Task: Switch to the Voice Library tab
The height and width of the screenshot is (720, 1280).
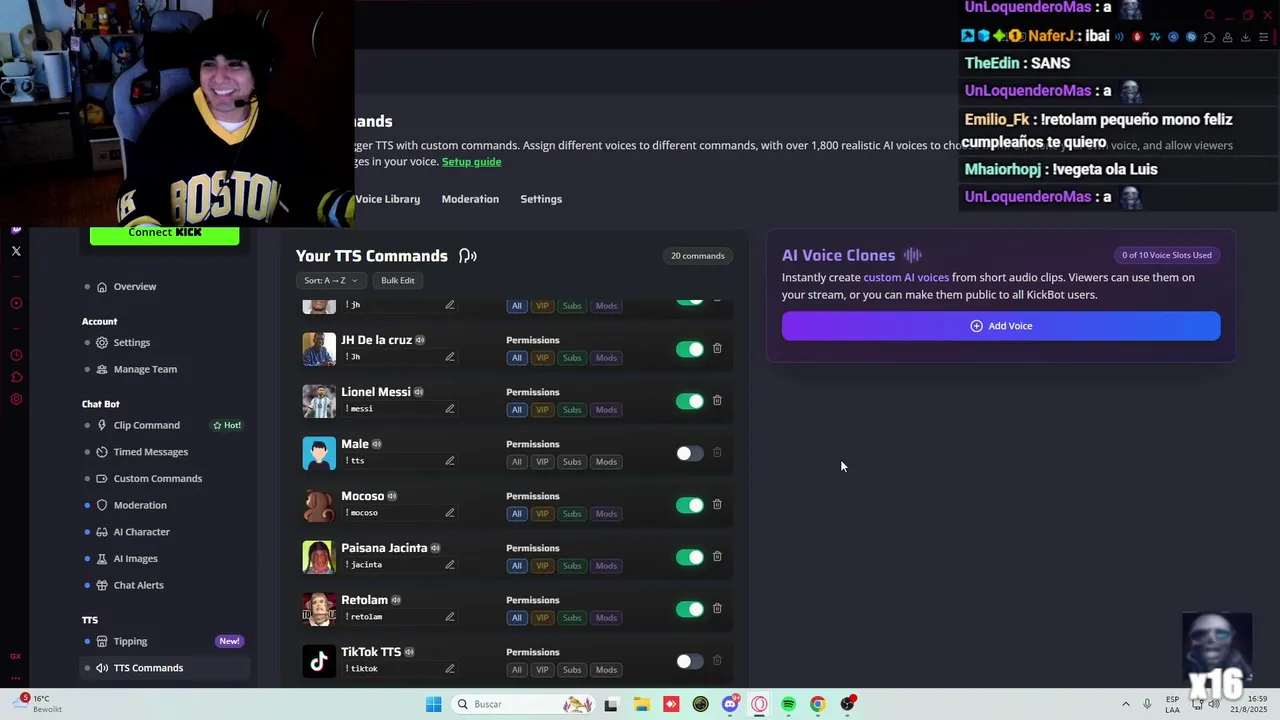Action: coord(387,199)
